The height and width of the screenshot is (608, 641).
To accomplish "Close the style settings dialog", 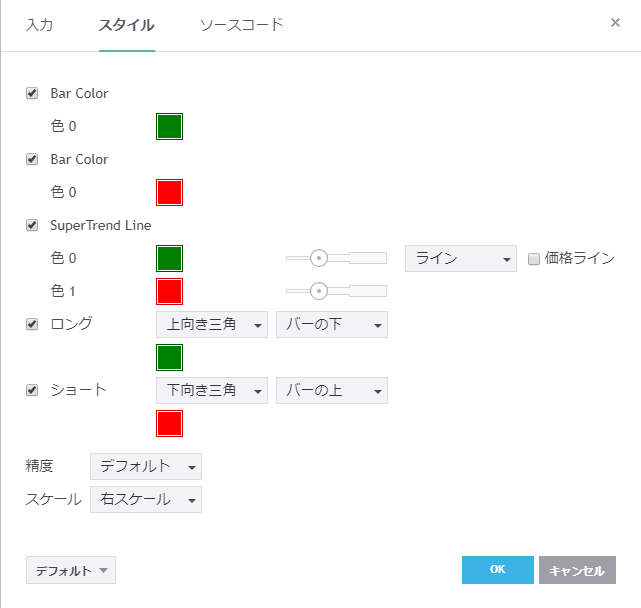I will click(x=615, y=23).
